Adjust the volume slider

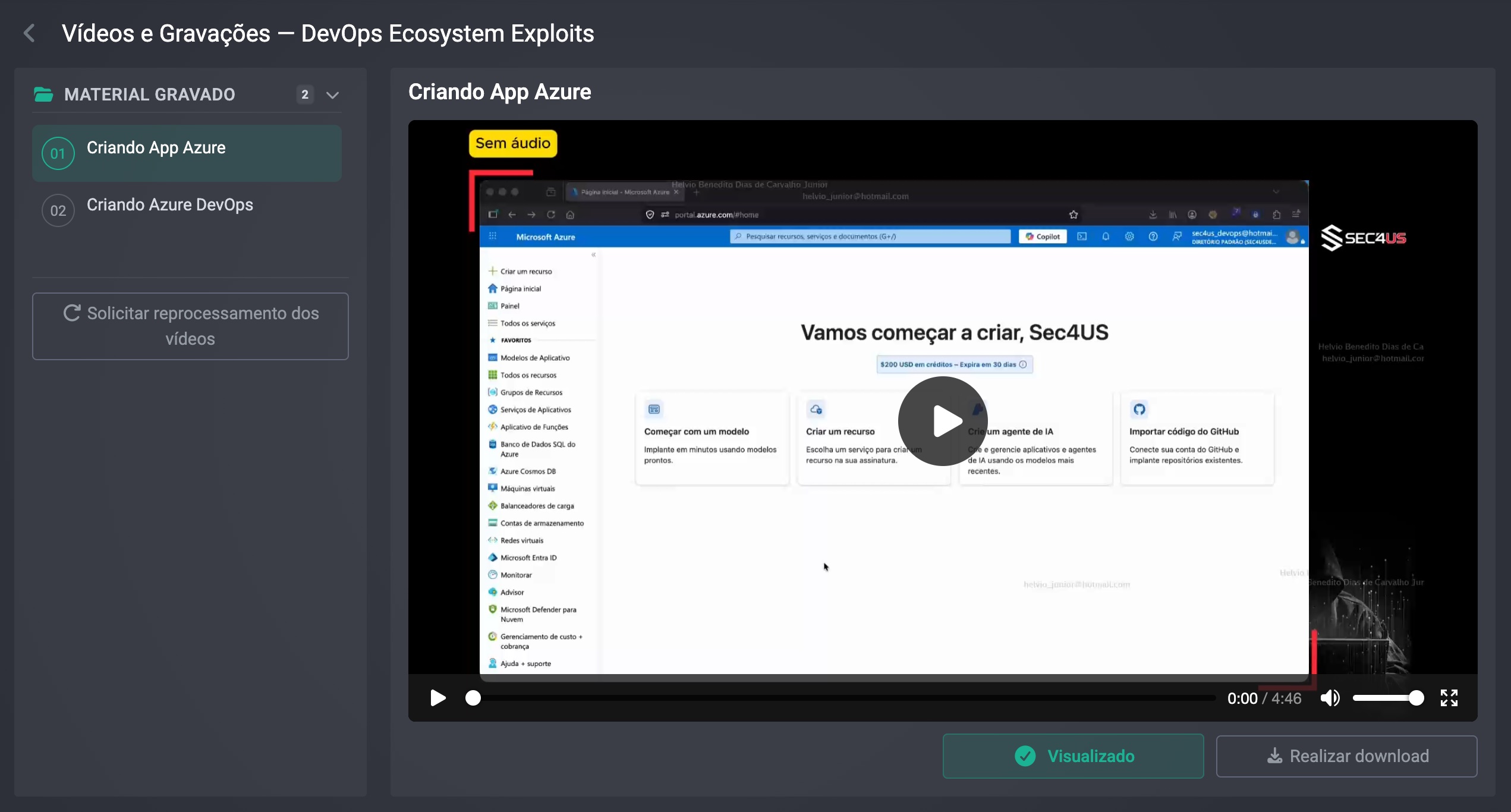point(1388,698)
